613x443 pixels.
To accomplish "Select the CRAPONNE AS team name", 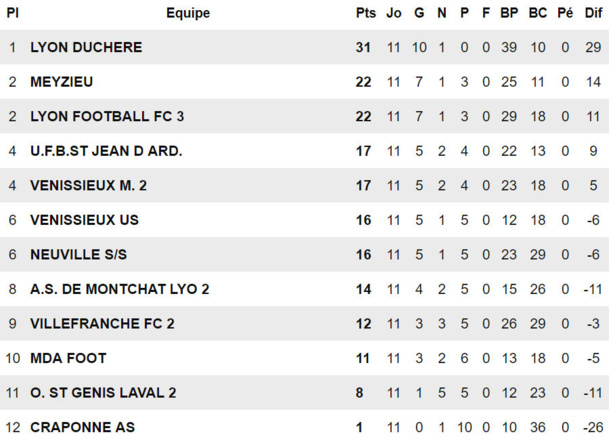I will [82, 427].
